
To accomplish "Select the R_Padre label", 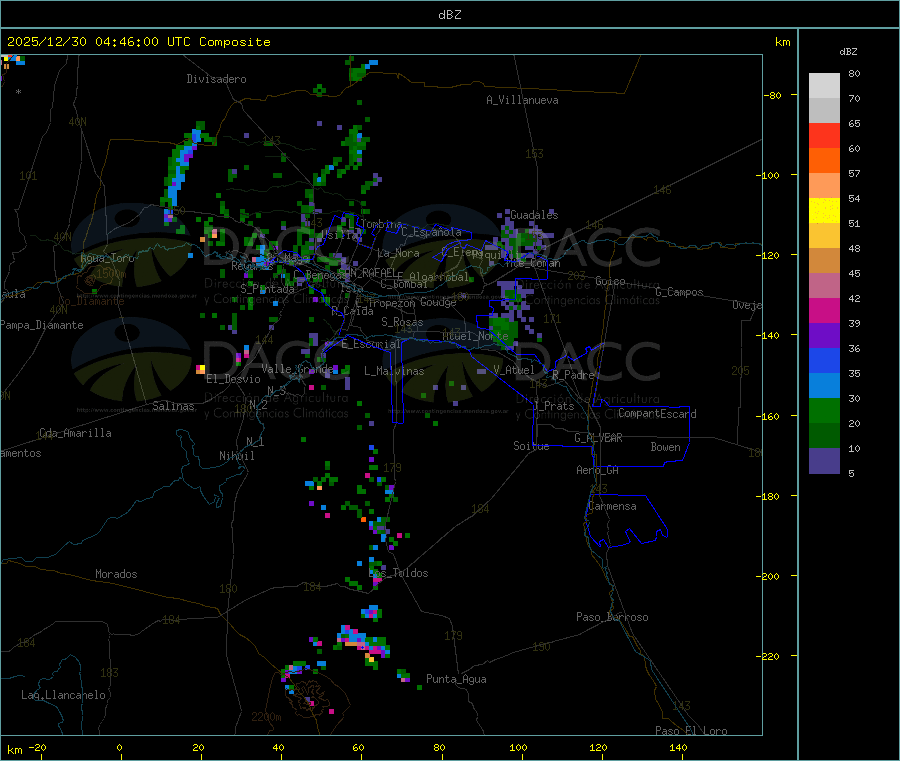I will [573, 375].
